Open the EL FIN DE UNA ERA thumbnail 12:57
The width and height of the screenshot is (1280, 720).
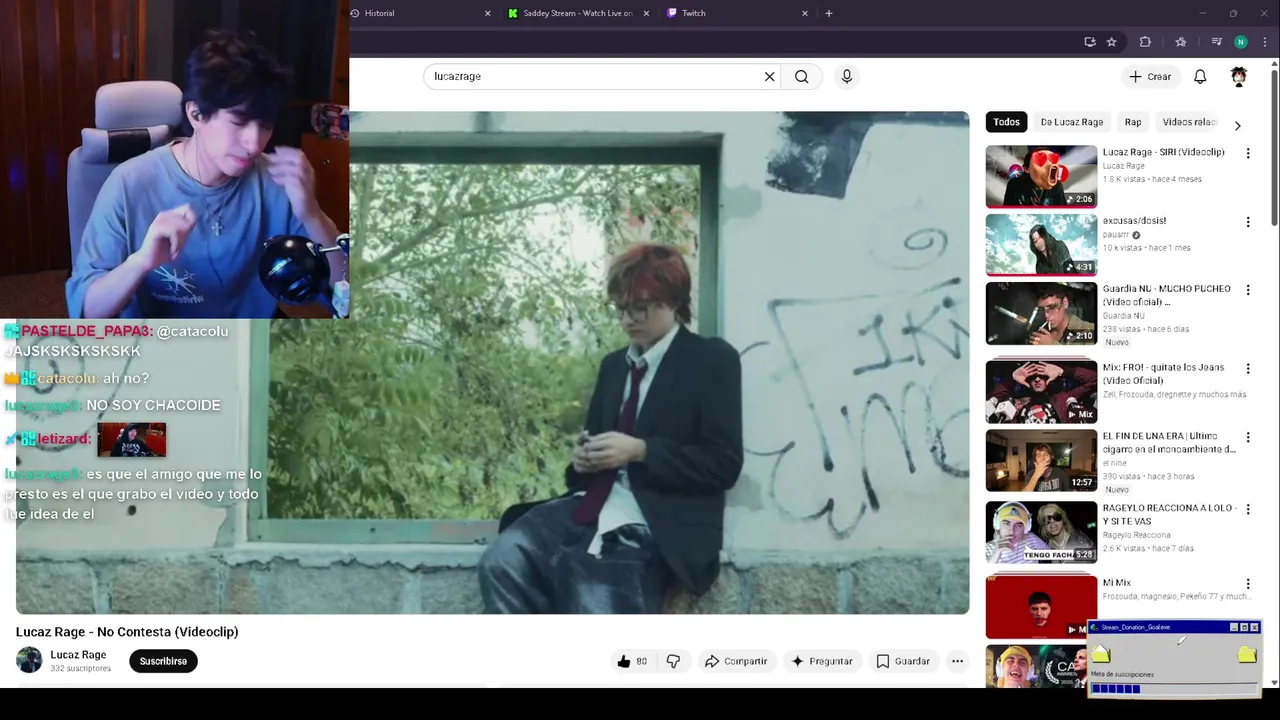(1041, 460)
